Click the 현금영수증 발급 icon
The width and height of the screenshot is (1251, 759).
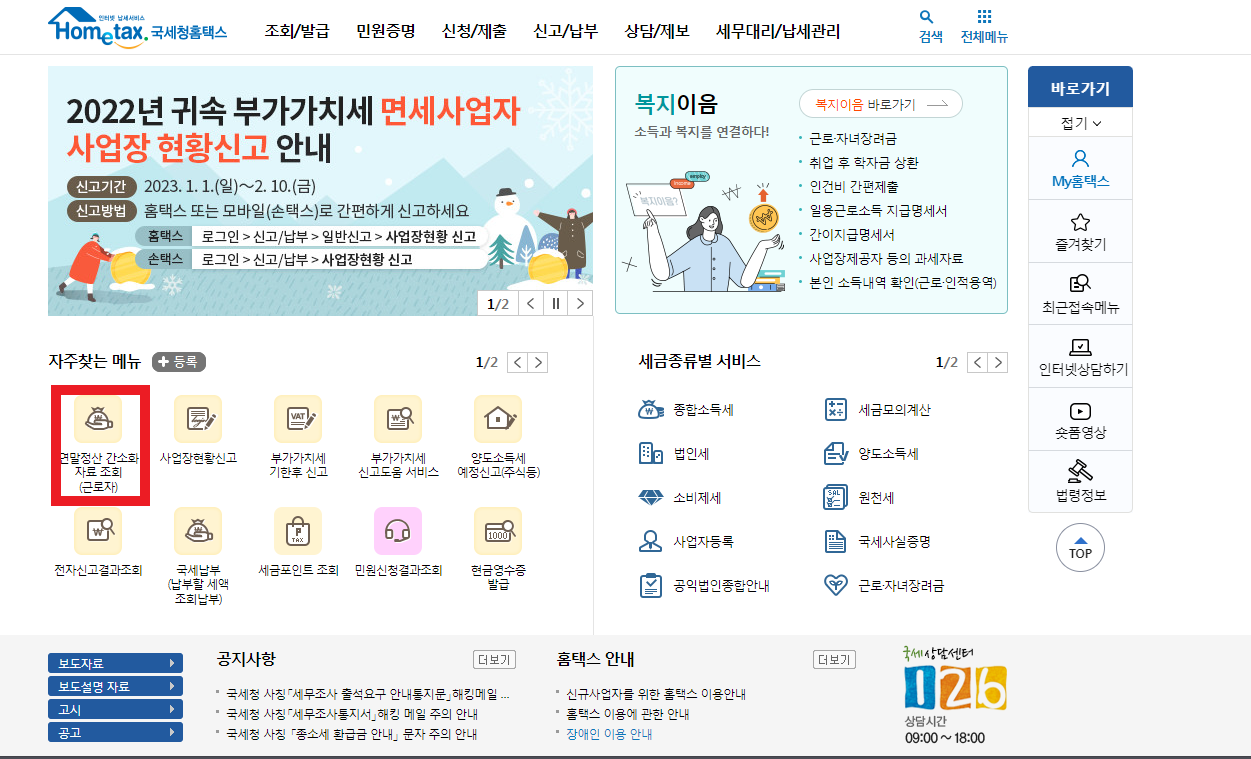(x=497, y=540)
